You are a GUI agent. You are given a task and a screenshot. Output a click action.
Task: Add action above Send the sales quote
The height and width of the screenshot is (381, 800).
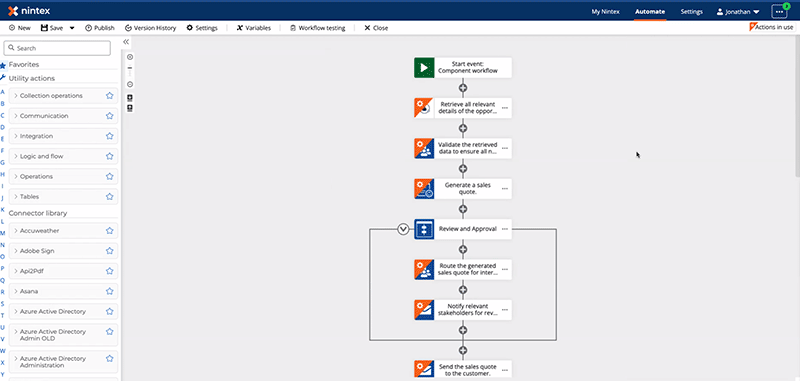point(463,350)
